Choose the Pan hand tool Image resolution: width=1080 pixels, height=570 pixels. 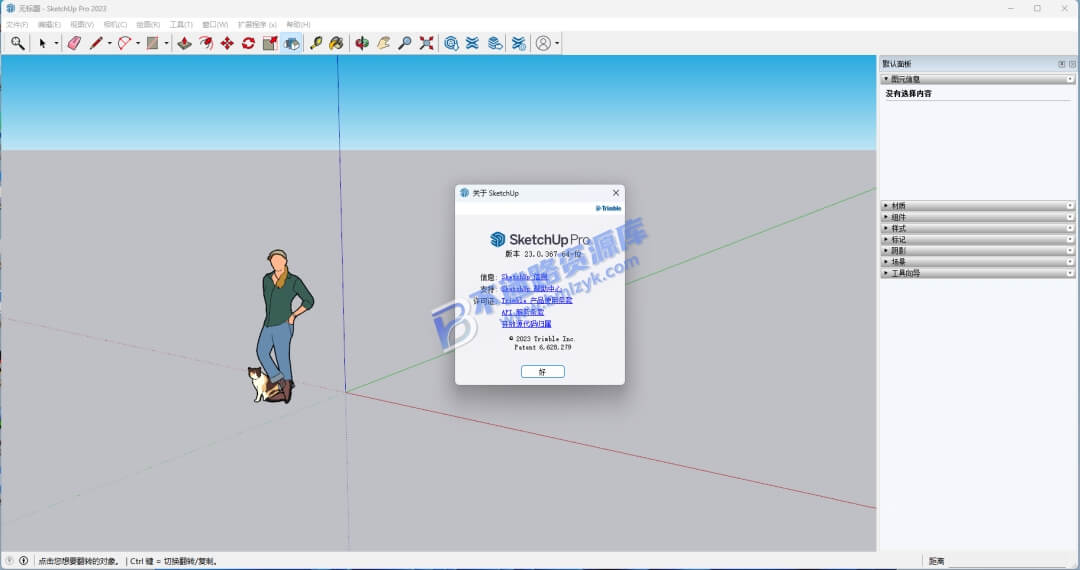[x=384, y=43]
